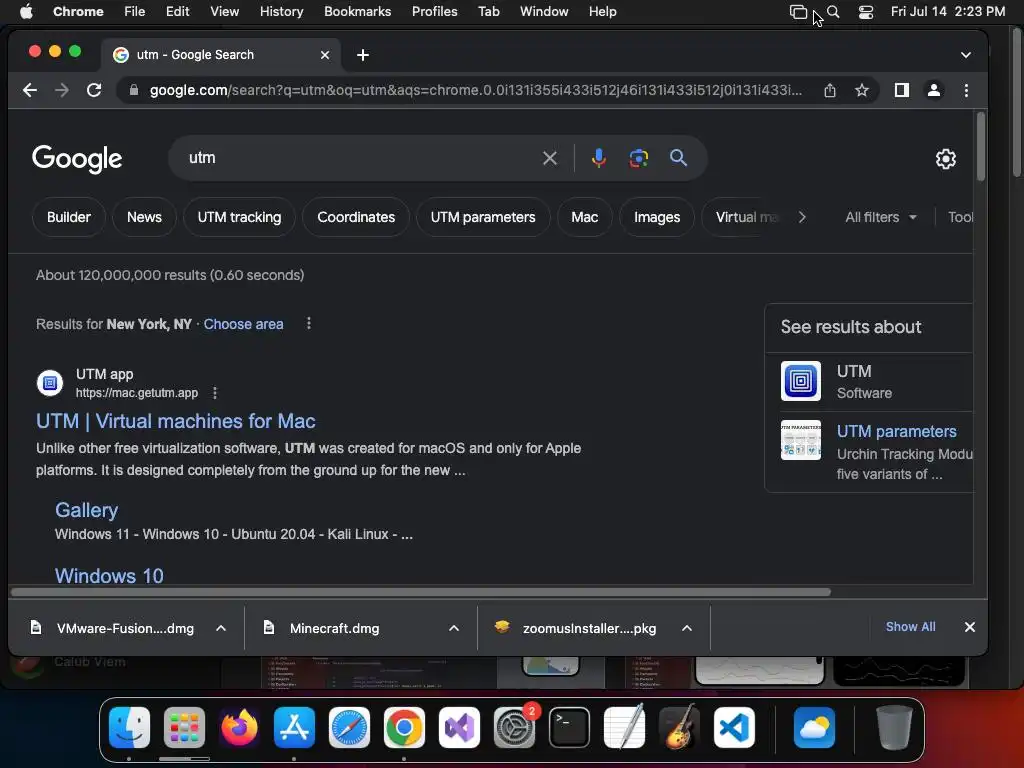Select the Builder filter chip

(x=69, y=217)
